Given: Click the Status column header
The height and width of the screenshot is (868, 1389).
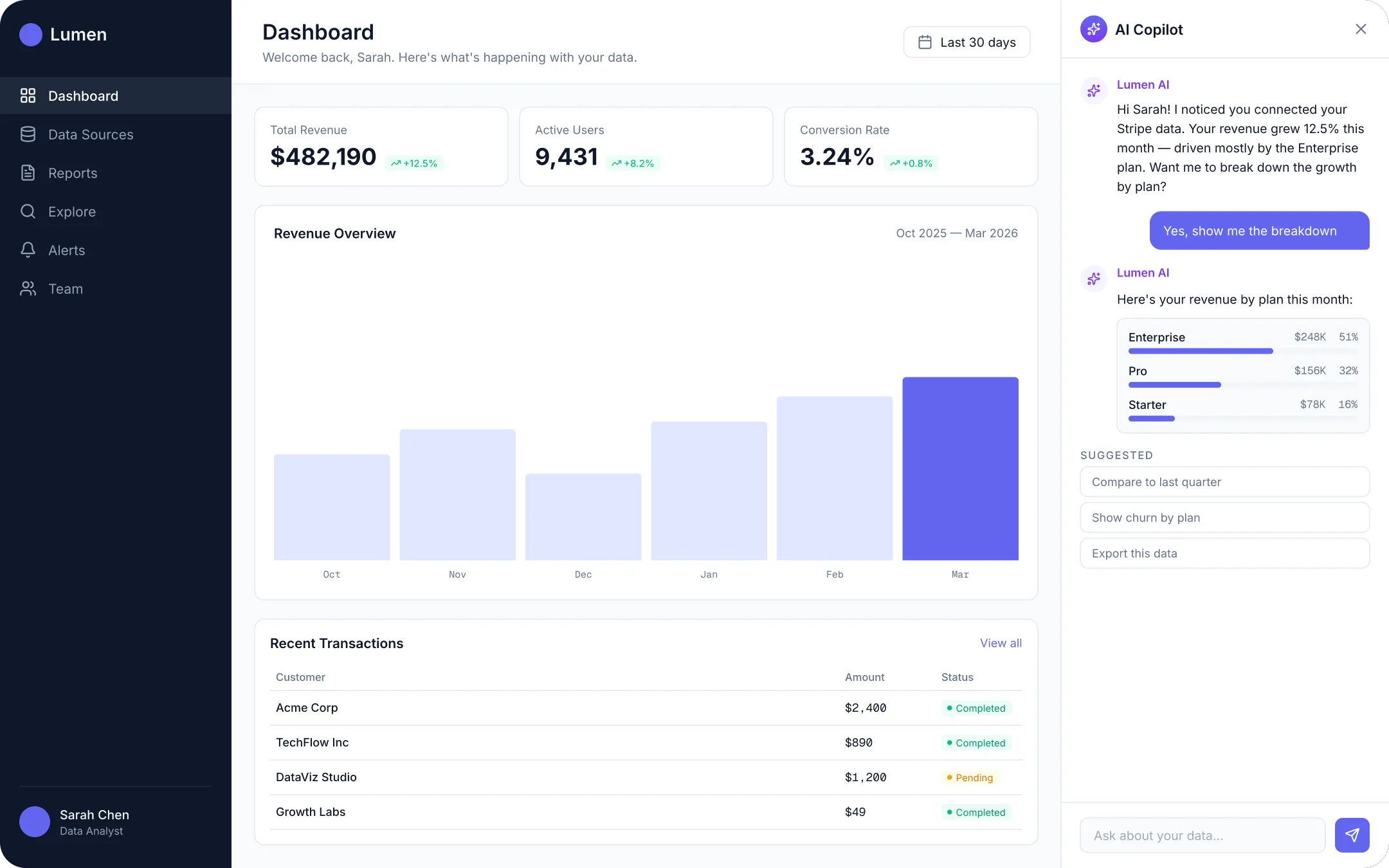Looking at the screenshot, I should coord(957,677).
